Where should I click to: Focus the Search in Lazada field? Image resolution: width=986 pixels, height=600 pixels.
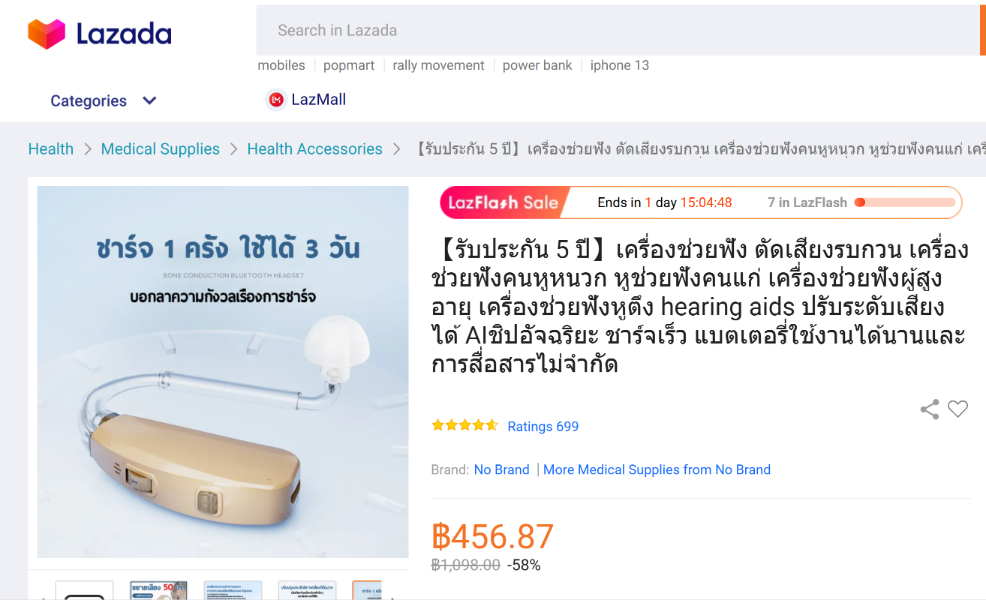click(618, 30)
